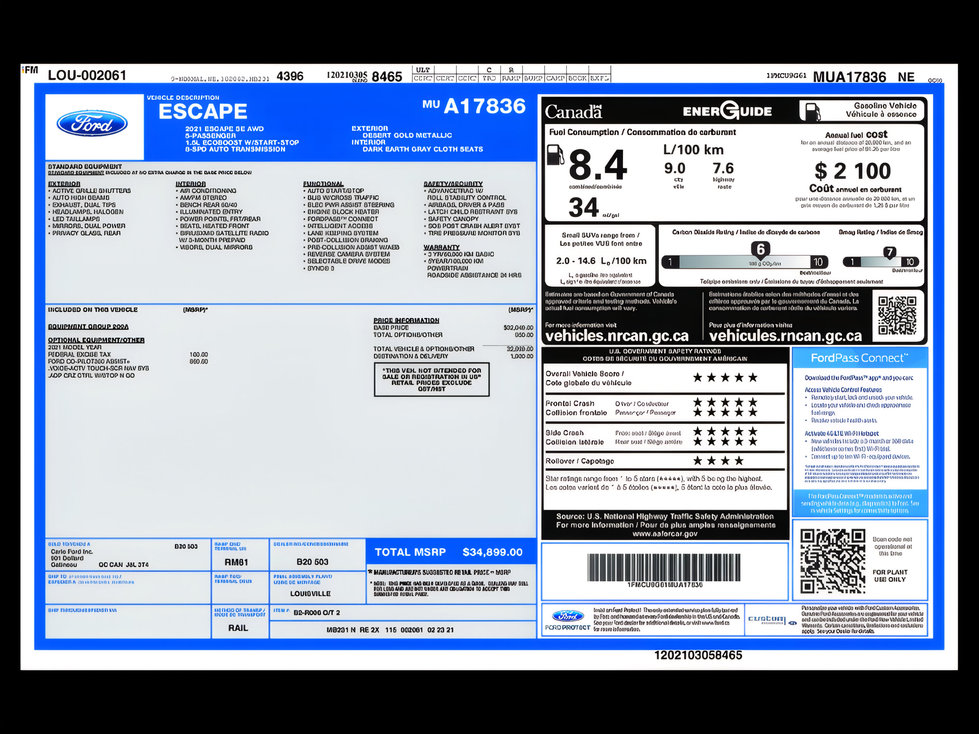
Task: Click the Ford oval logo
Action: click(x=92, y=124)
